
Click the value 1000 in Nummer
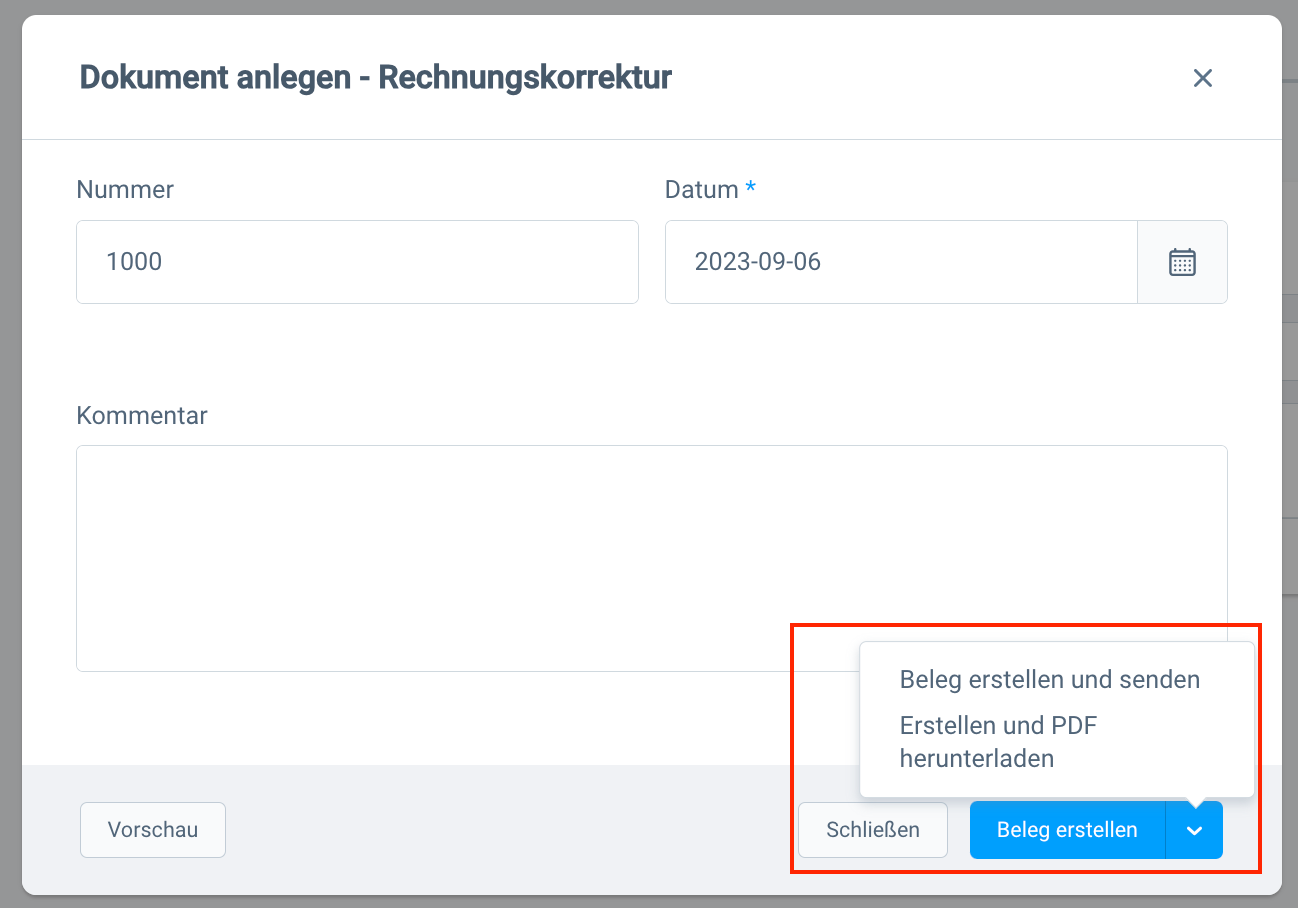click(134, 262)
